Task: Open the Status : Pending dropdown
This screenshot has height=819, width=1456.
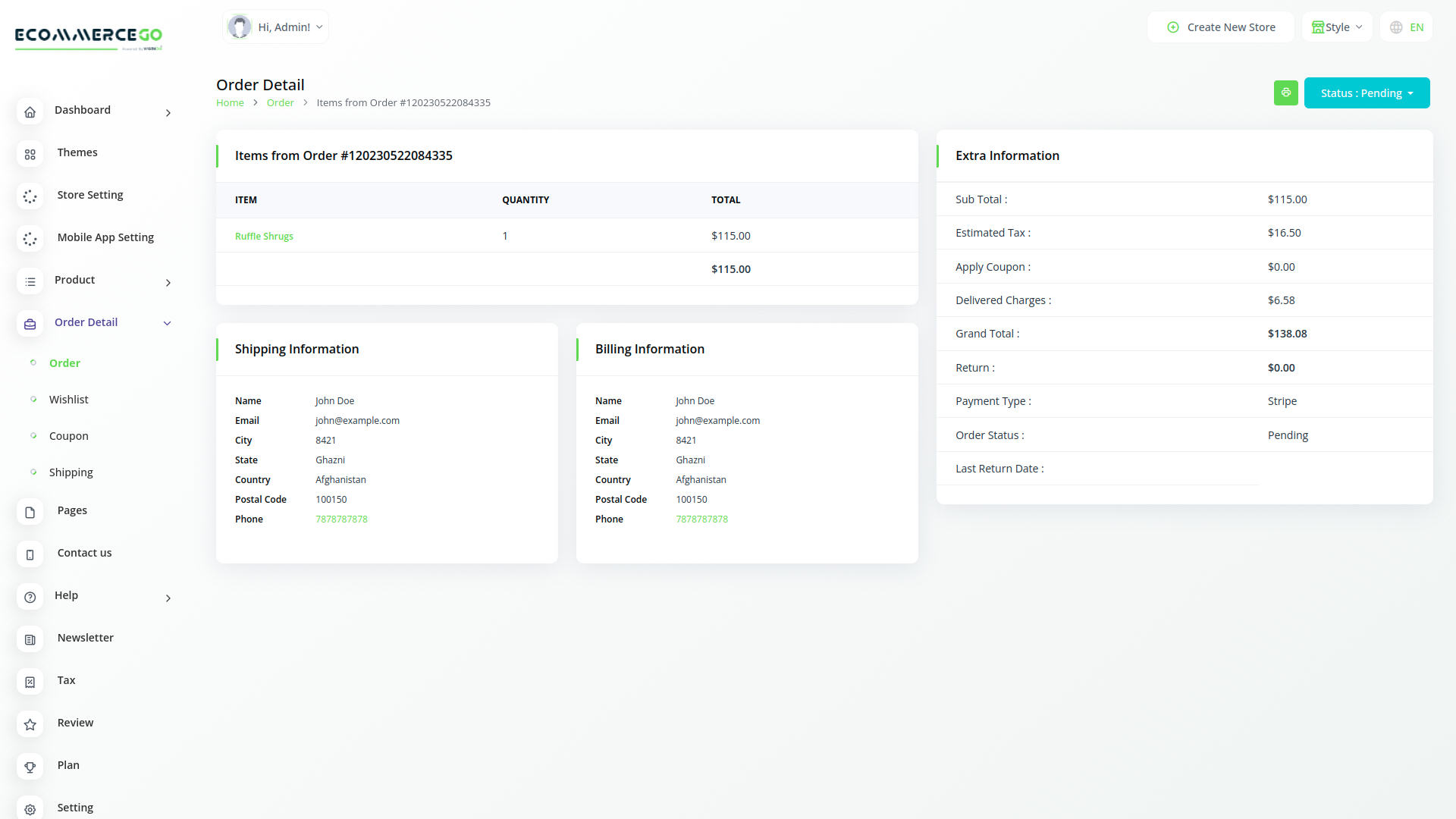Action: tap(1367, 93)
